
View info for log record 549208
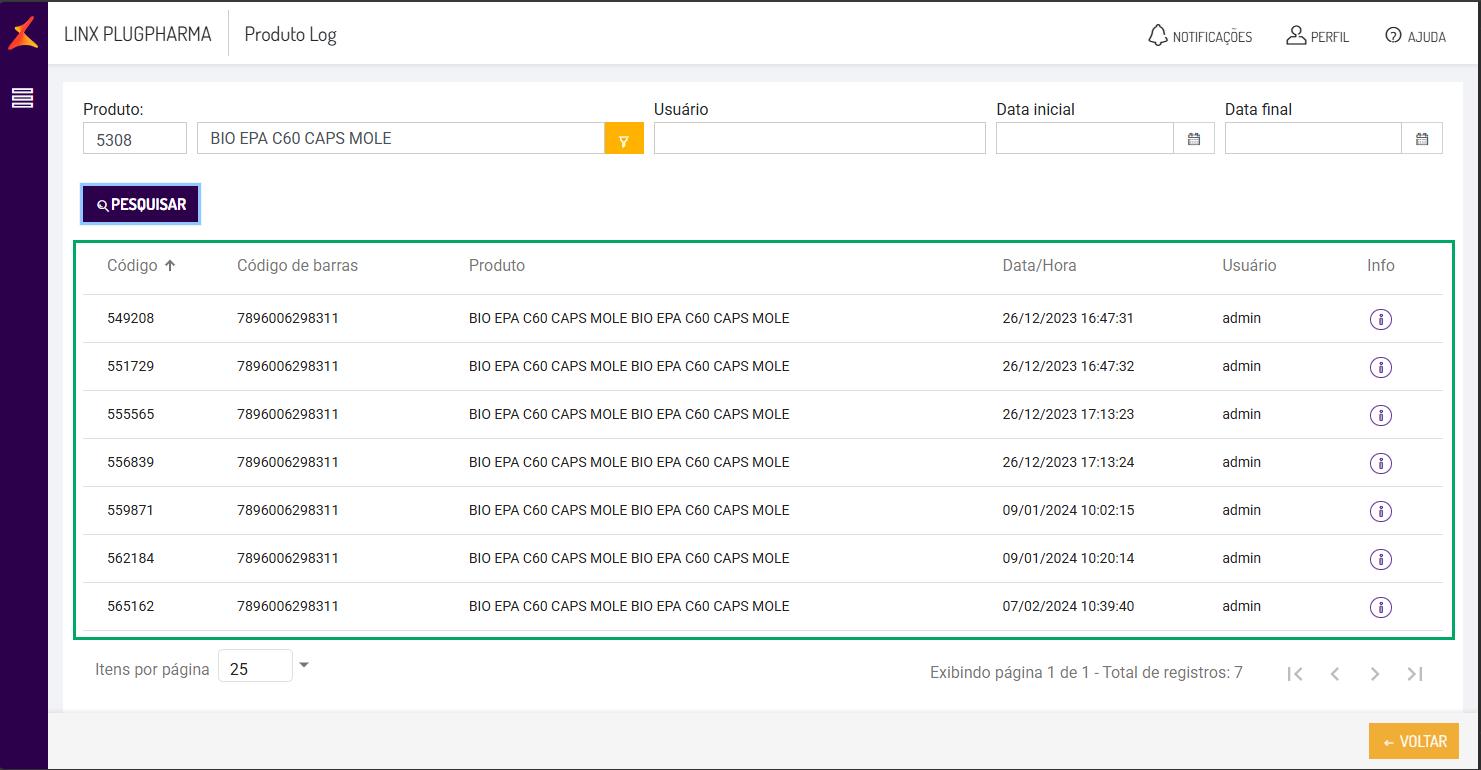click(x=1380, y=319)
